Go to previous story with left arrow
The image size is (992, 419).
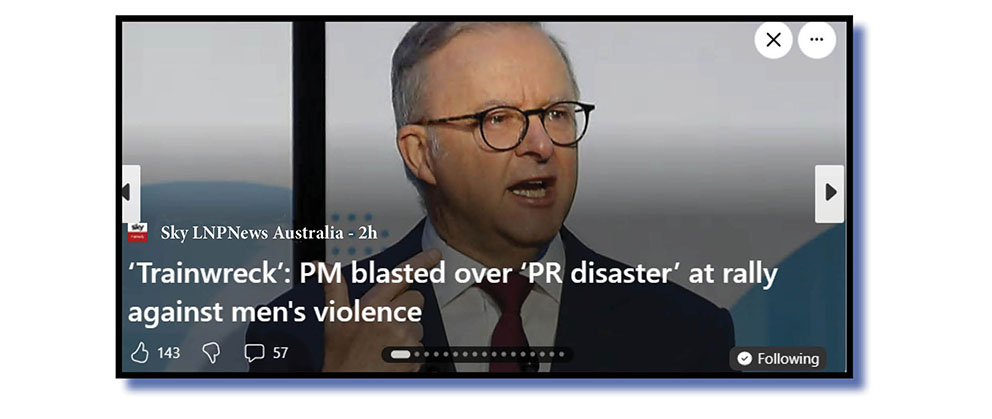[x=129, y=193]
